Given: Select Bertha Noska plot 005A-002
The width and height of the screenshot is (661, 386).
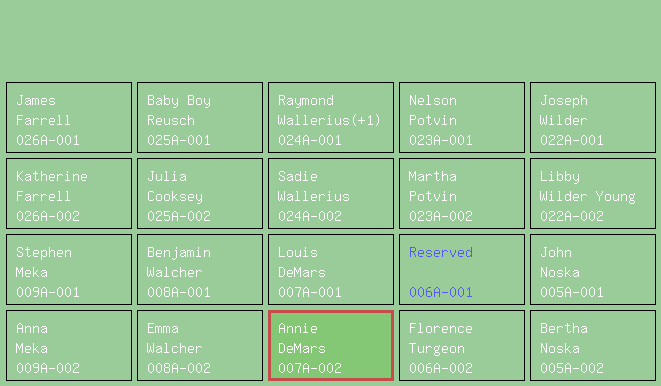Looking at the screenshot, I should pos(593,346).
